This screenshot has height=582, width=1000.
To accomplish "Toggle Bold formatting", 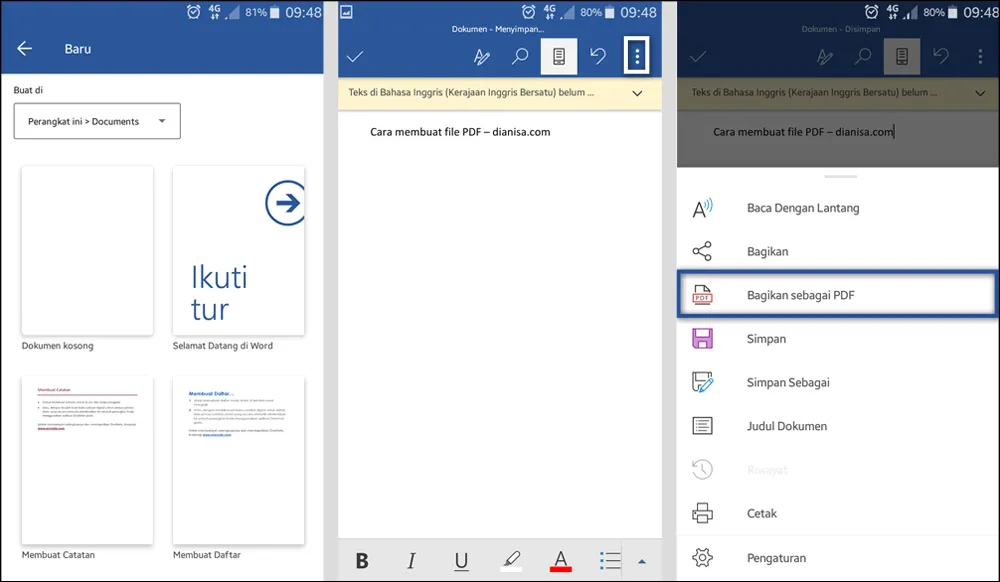I will point(362,561).
